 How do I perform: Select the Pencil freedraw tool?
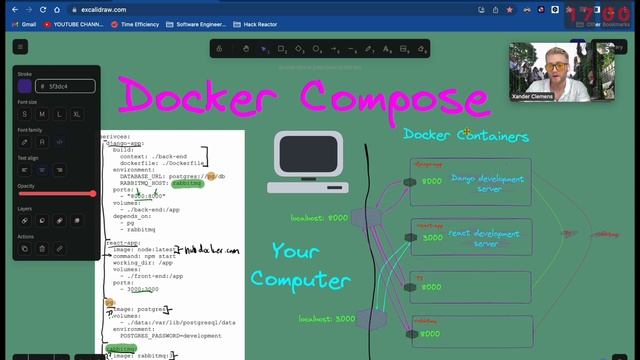pos(369,49)
